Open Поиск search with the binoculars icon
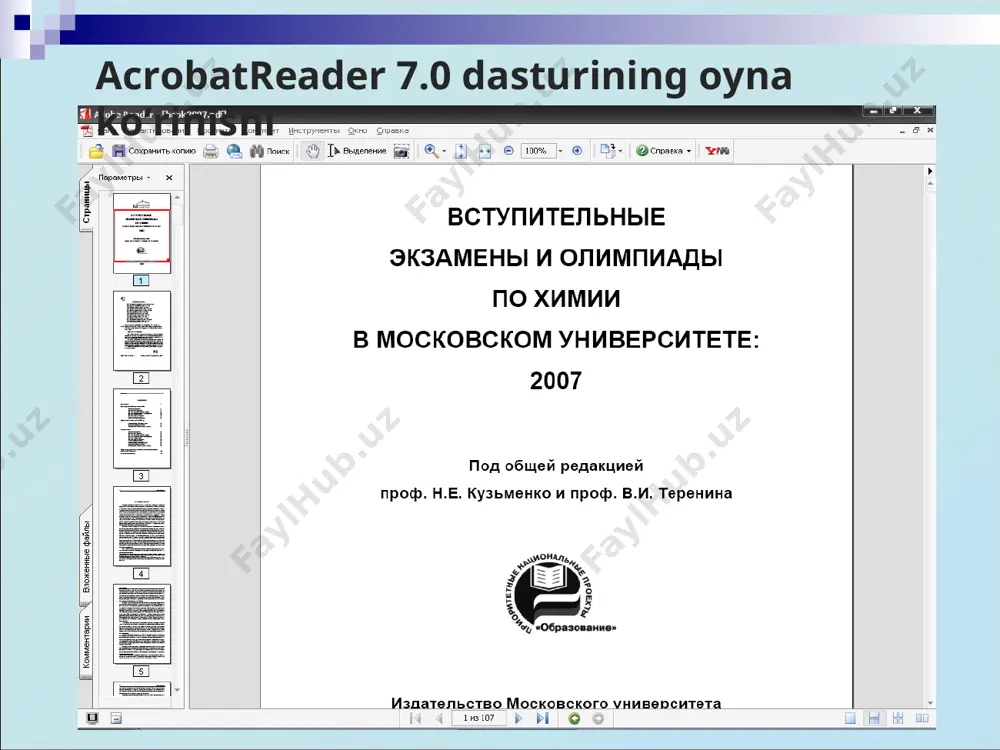Image resolution: width=1000 pixels, height=750 pixels. click(270, 151)
